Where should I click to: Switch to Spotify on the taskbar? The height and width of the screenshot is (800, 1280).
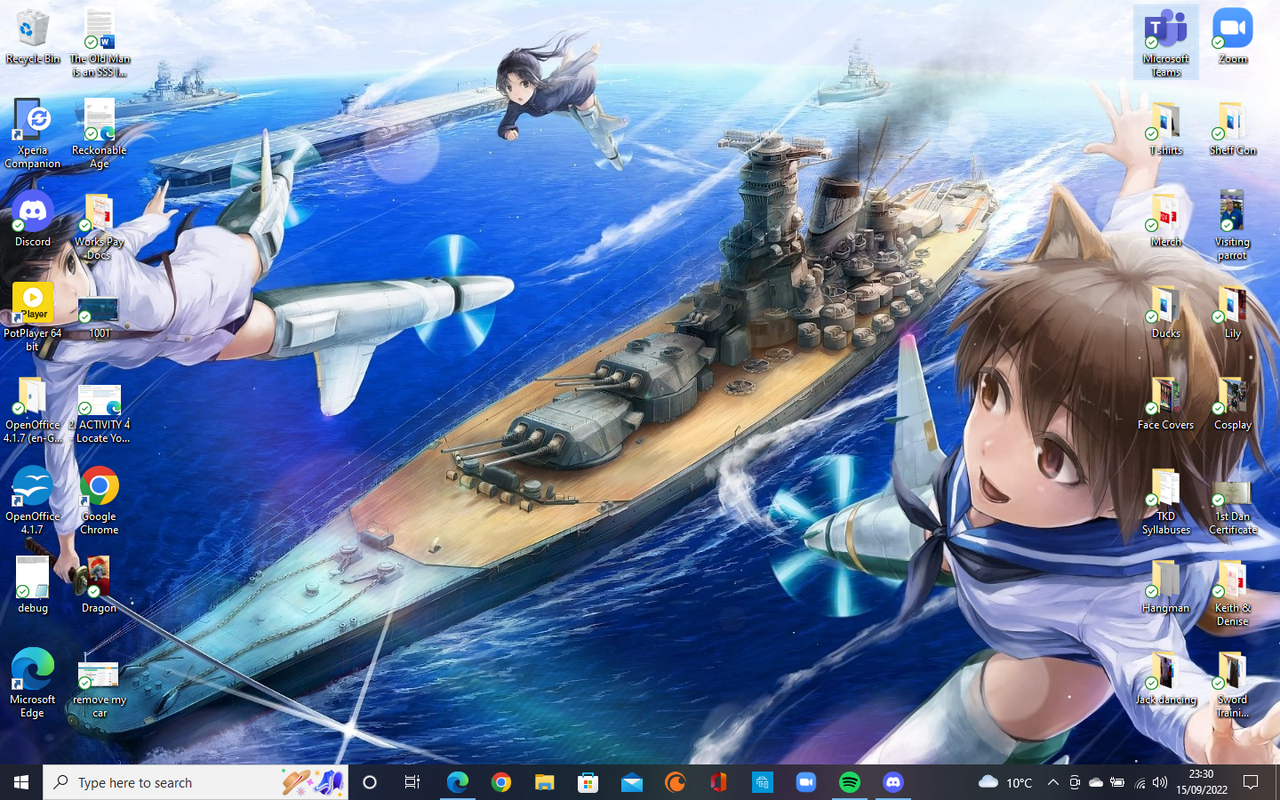tap(849, 782)
